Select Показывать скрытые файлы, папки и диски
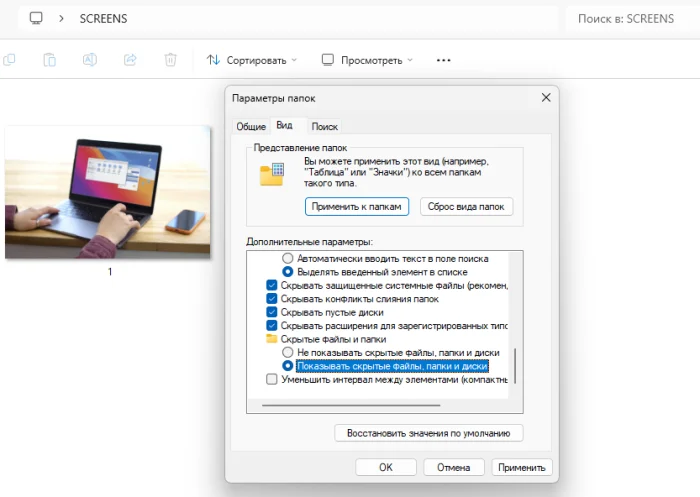The width and height of the screenshot is (700, 497). coord(386,366)
